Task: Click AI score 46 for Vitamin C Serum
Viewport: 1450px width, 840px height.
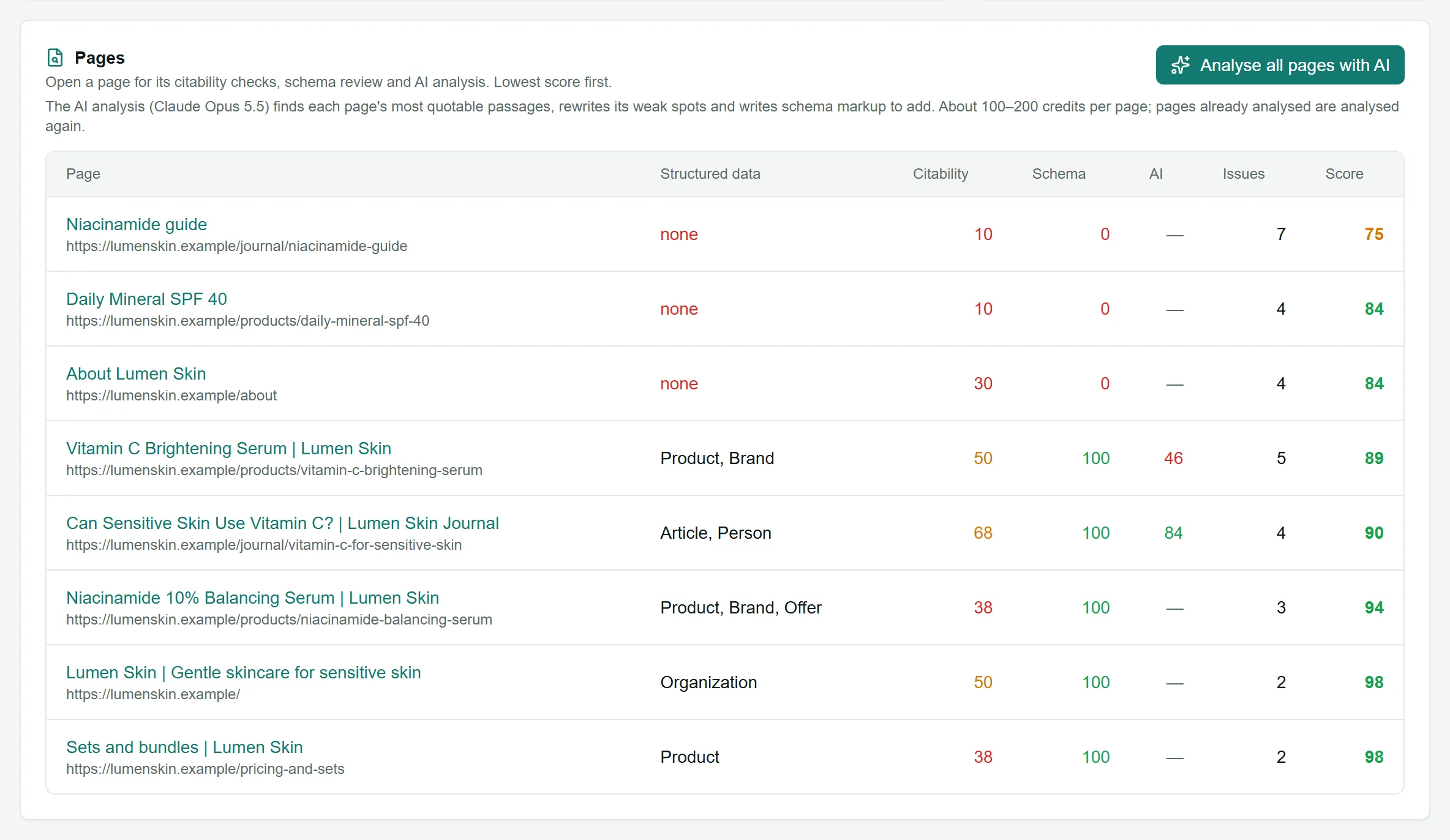Action: click(1173, 458)
